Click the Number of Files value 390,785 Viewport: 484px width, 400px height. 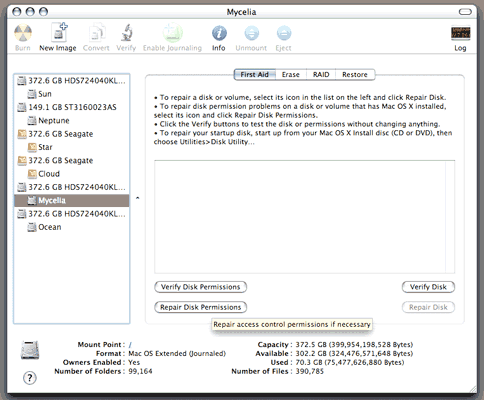point(310,371)
